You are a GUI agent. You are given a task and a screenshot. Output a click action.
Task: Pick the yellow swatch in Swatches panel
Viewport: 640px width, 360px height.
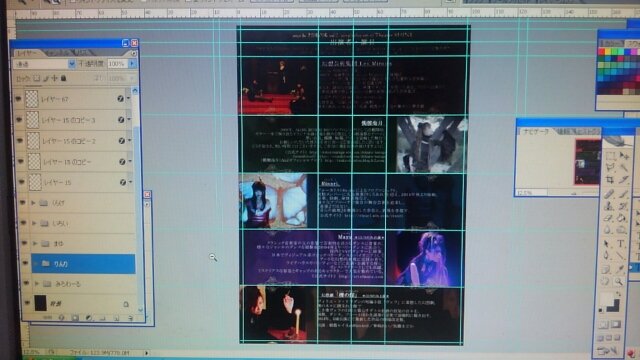pyautogui.click(x=607, y=52)
